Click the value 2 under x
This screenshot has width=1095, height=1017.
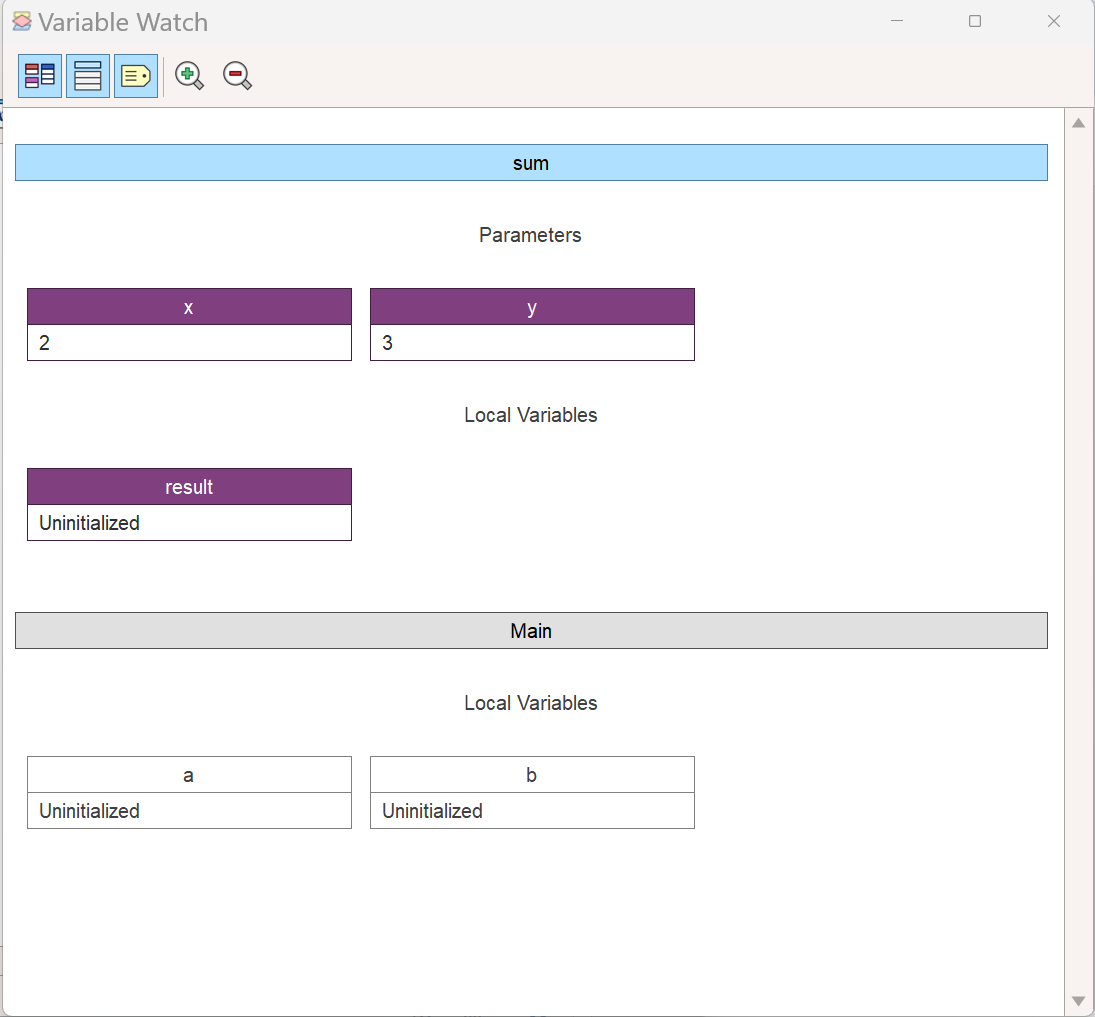[x=189, y=343]
